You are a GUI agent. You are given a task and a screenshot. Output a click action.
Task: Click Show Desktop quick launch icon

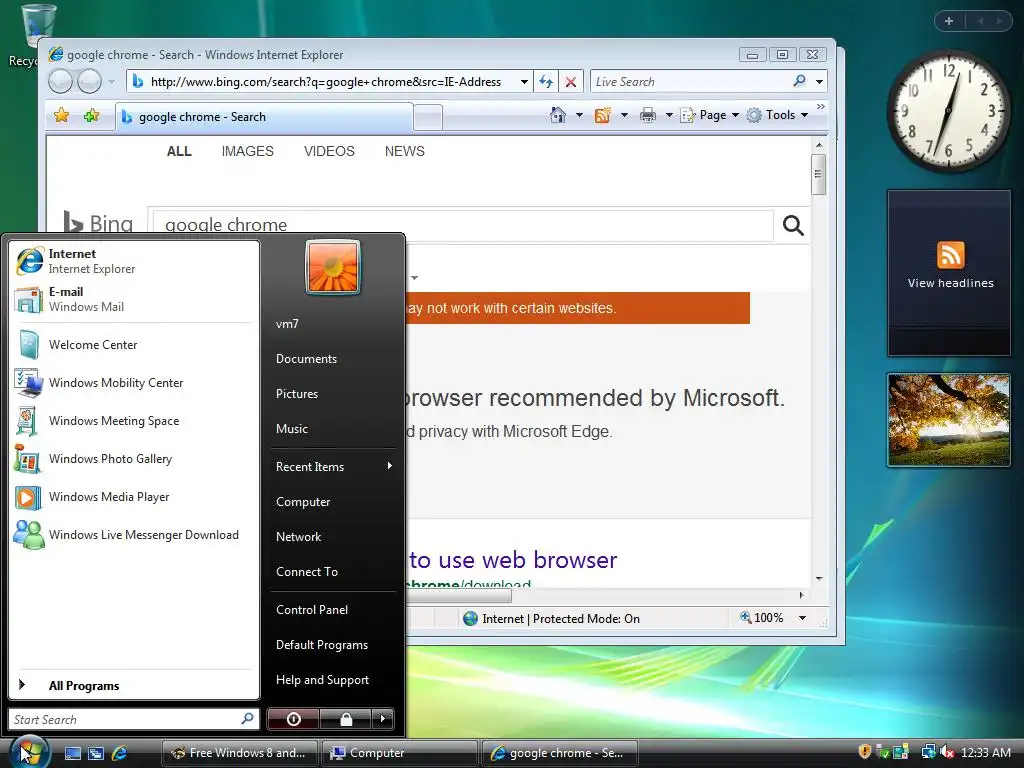(72, 753)
